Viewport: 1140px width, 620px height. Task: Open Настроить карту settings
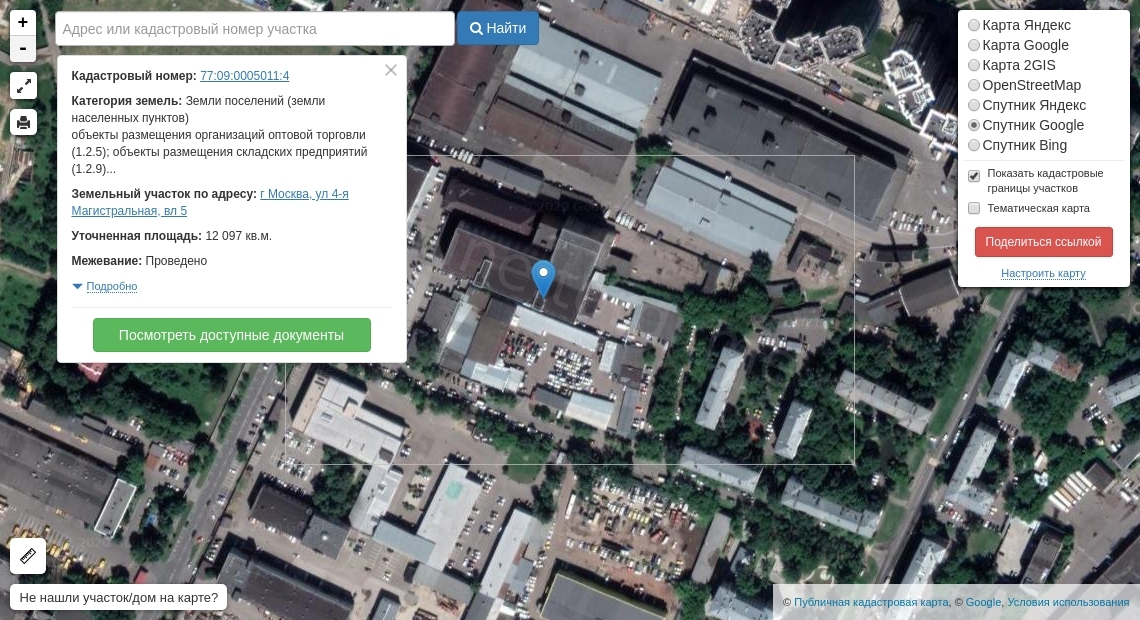click(1043, 273)
